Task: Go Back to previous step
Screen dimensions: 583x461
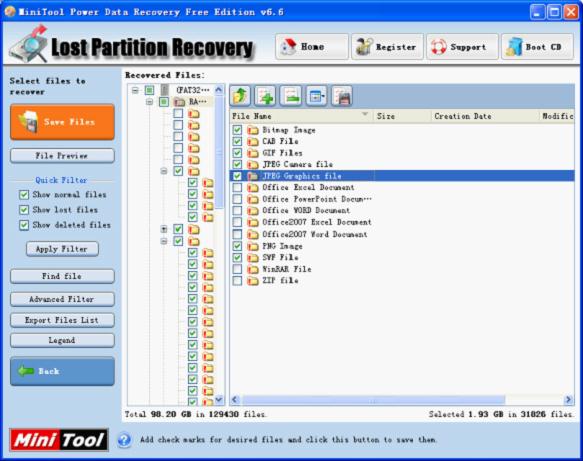Action: 62,371
